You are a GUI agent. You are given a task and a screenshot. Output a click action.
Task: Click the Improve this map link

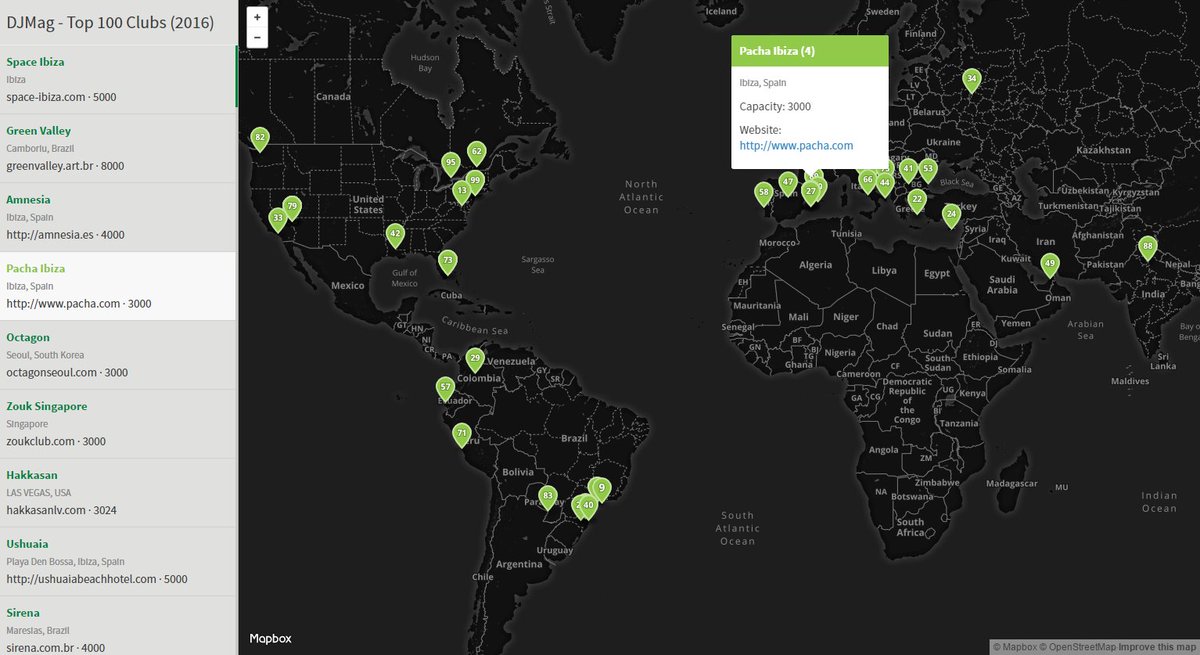[1157, 647]
